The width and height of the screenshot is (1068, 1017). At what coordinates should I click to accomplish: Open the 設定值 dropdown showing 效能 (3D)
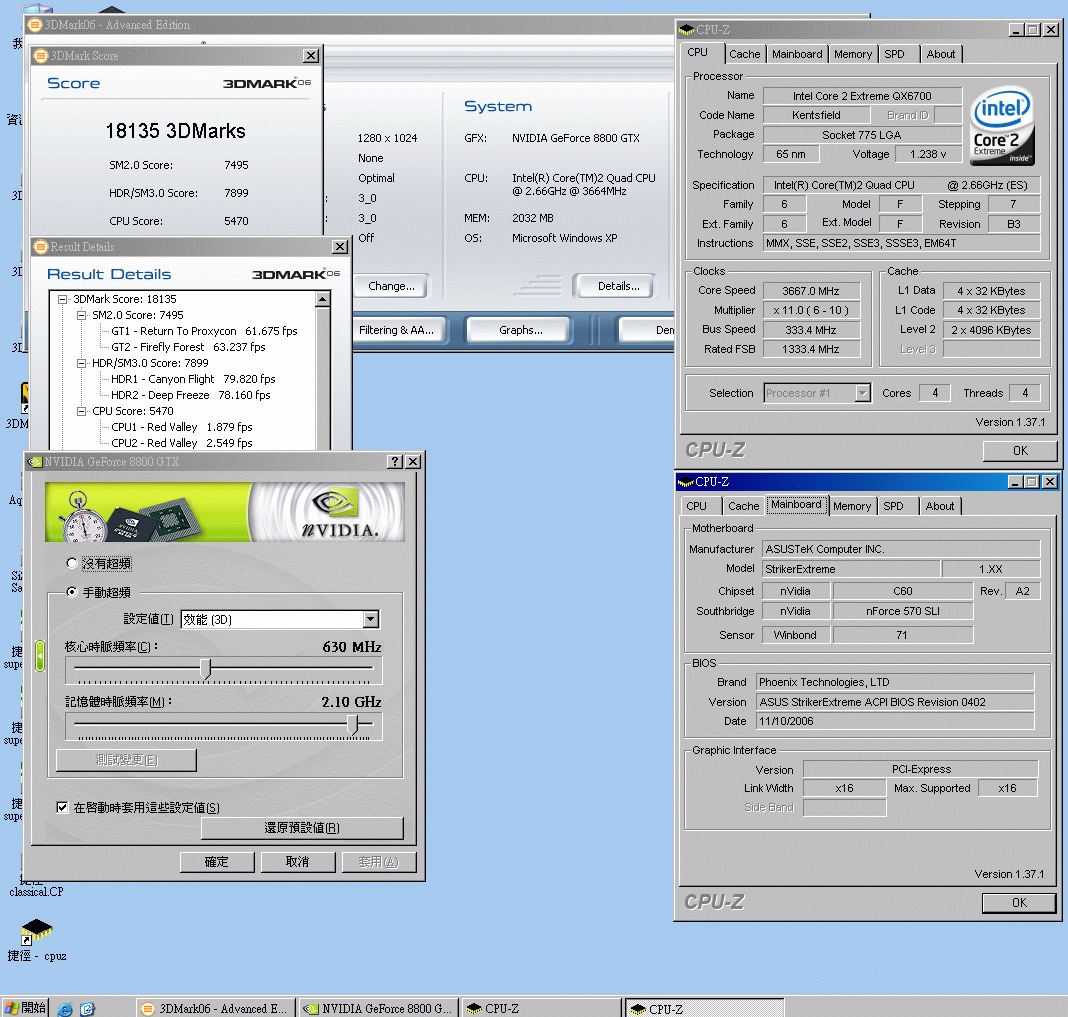click(280, 619)
